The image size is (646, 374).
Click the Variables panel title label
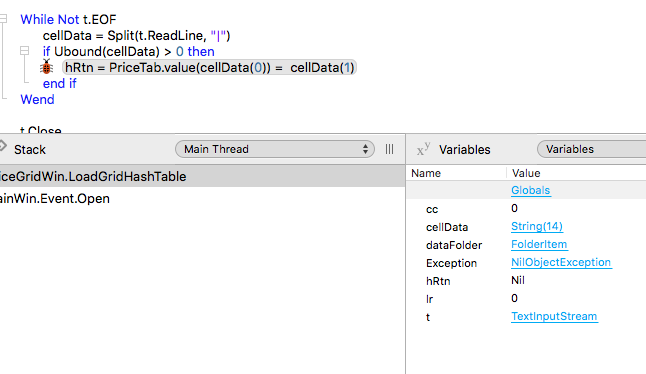(465, 150)
